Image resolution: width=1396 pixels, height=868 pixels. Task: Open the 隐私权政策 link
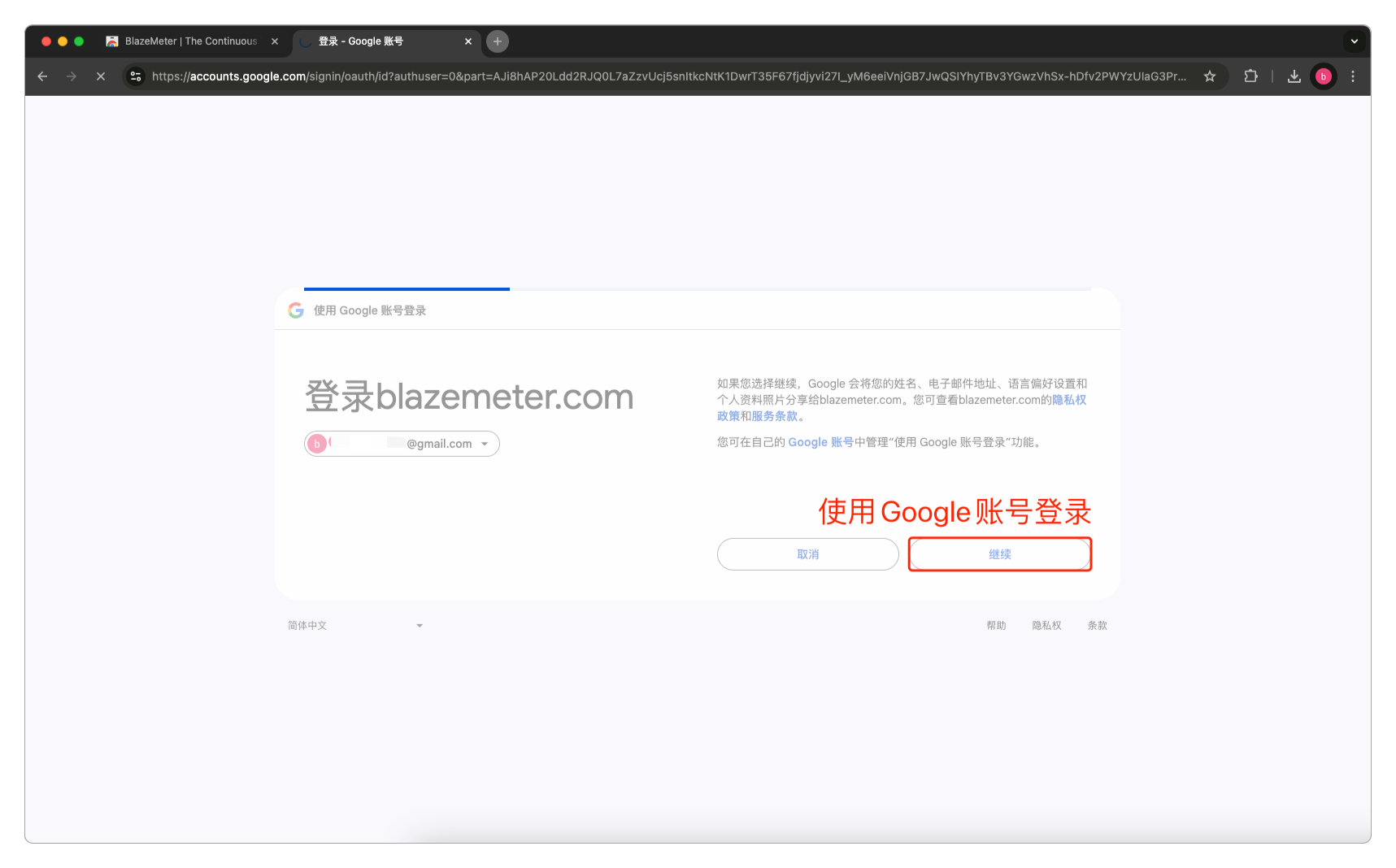1069,400
